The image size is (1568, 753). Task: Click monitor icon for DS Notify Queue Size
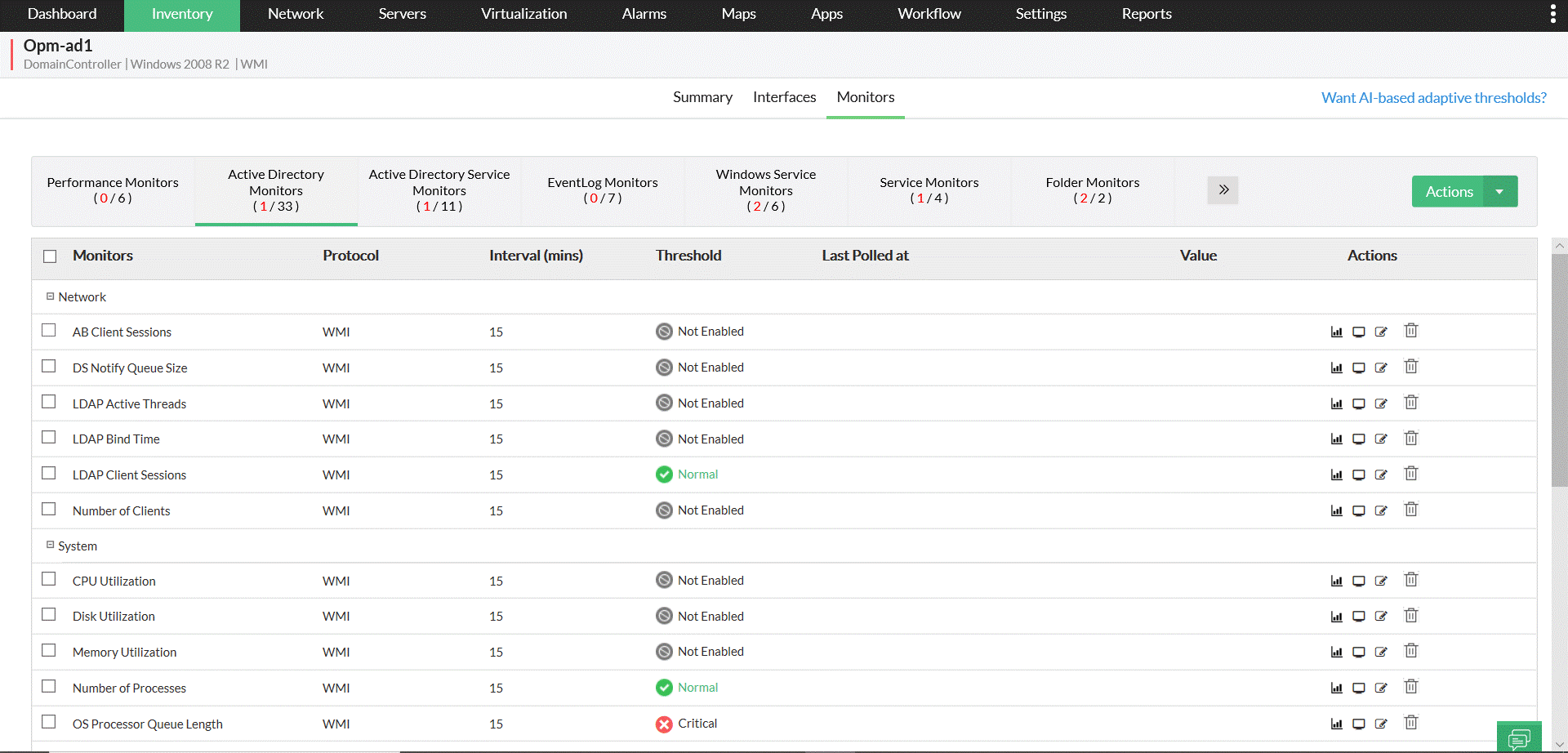pos(1358,368)
